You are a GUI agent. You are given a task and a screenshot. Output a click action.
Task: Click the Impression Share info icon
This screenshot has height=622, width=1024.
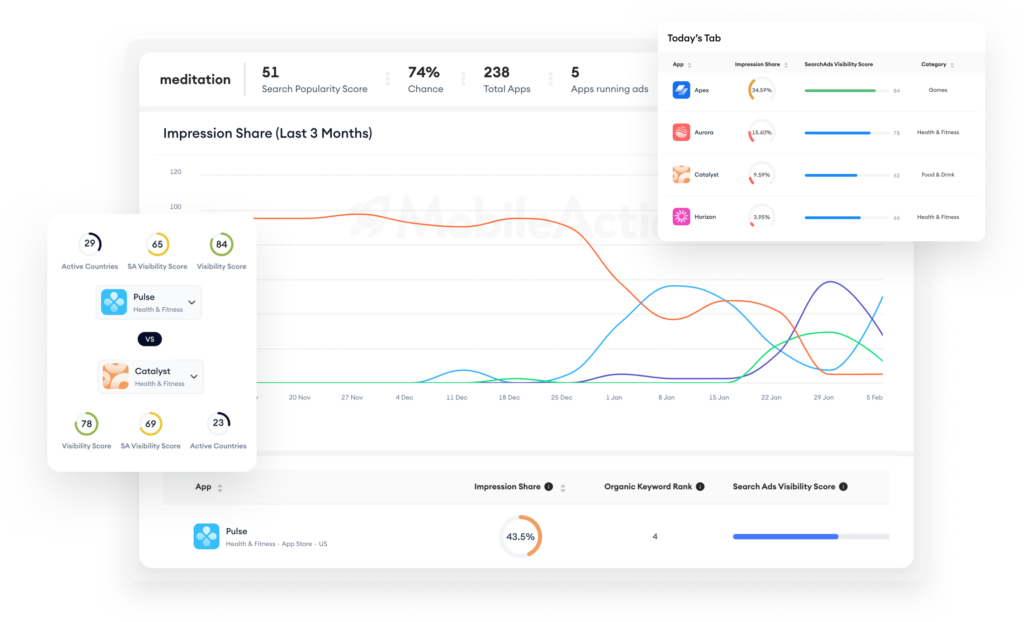[549, 487]
